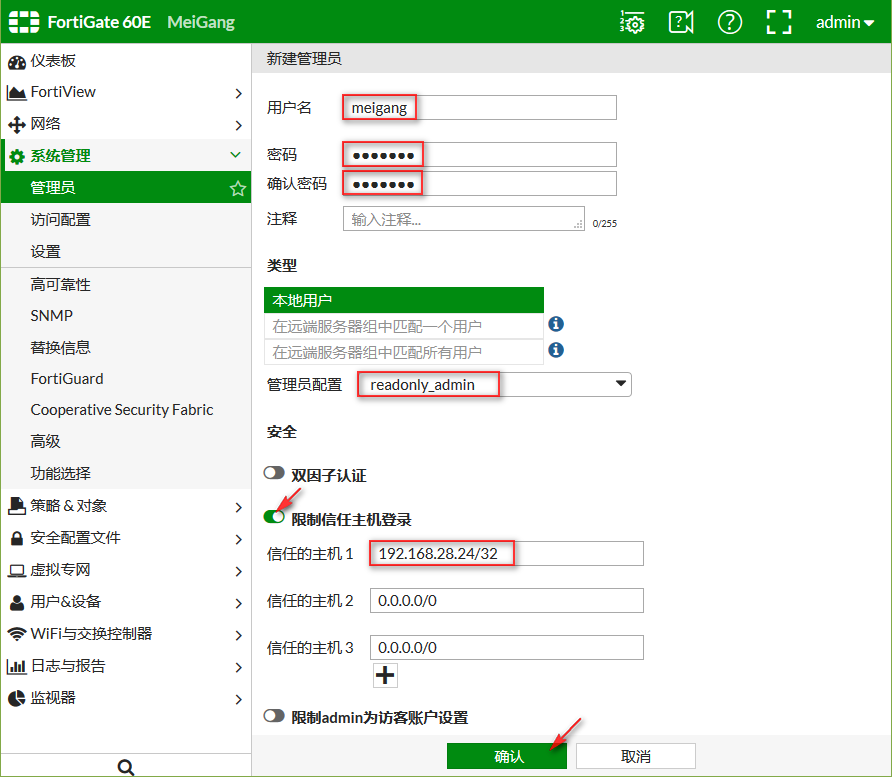Expand the 监视器 chevron
The image size is (892, 777).
[x=239, y=699]
